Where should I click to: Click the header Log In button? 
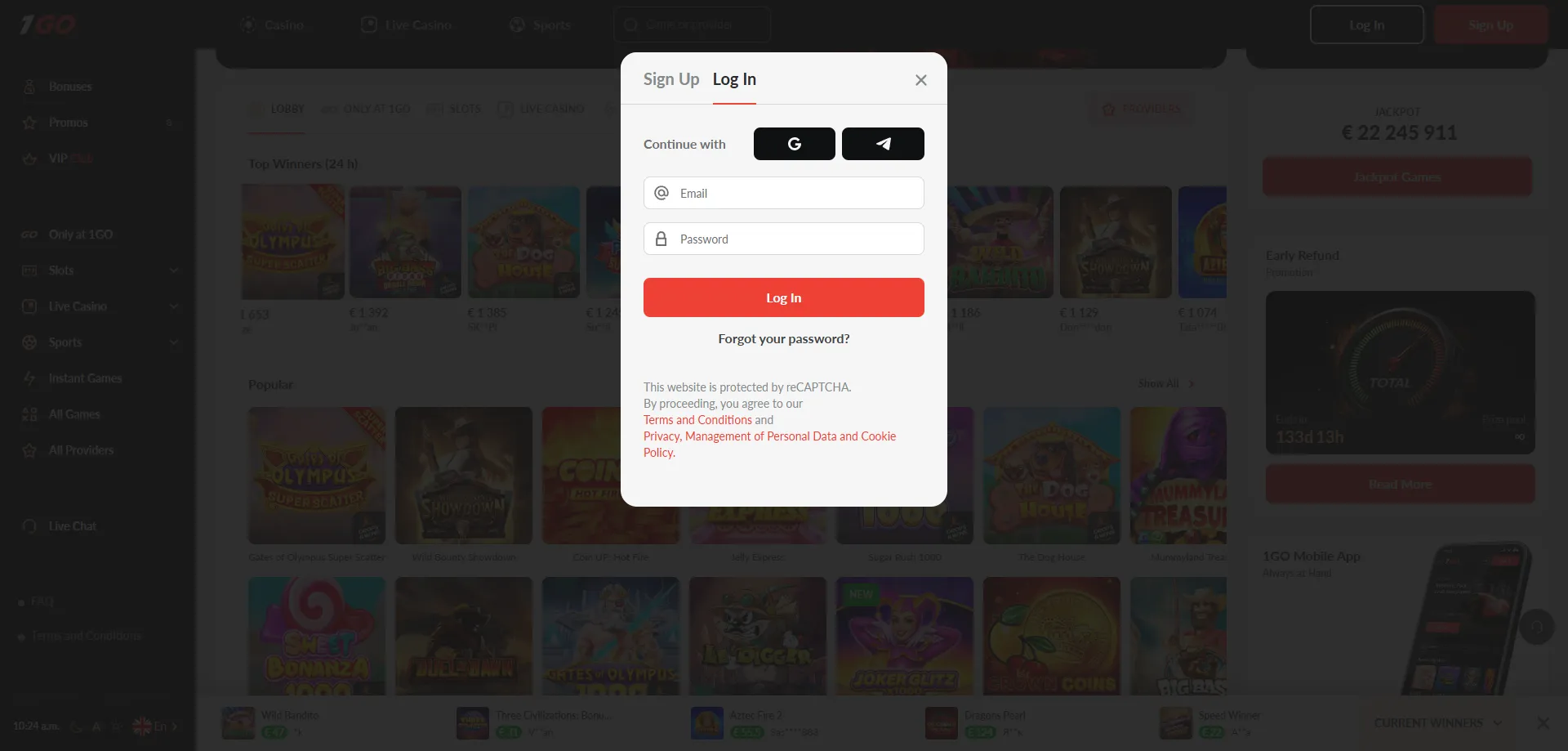(x=1366, y=25)
